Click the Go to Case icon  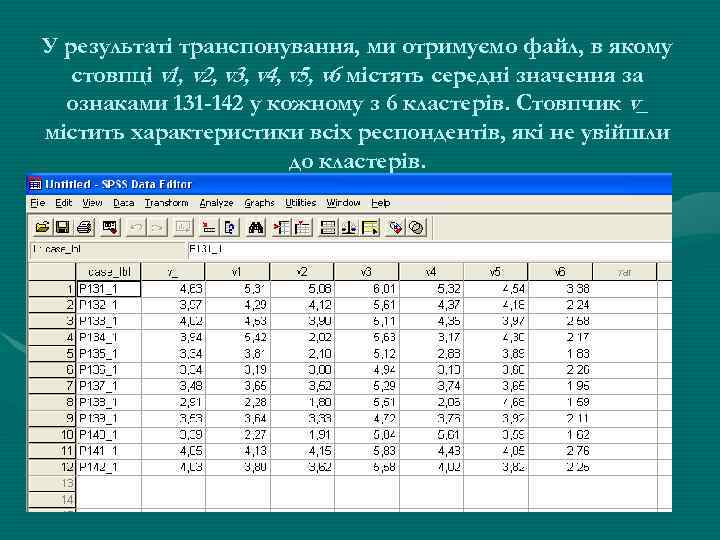tap(209, 227)
